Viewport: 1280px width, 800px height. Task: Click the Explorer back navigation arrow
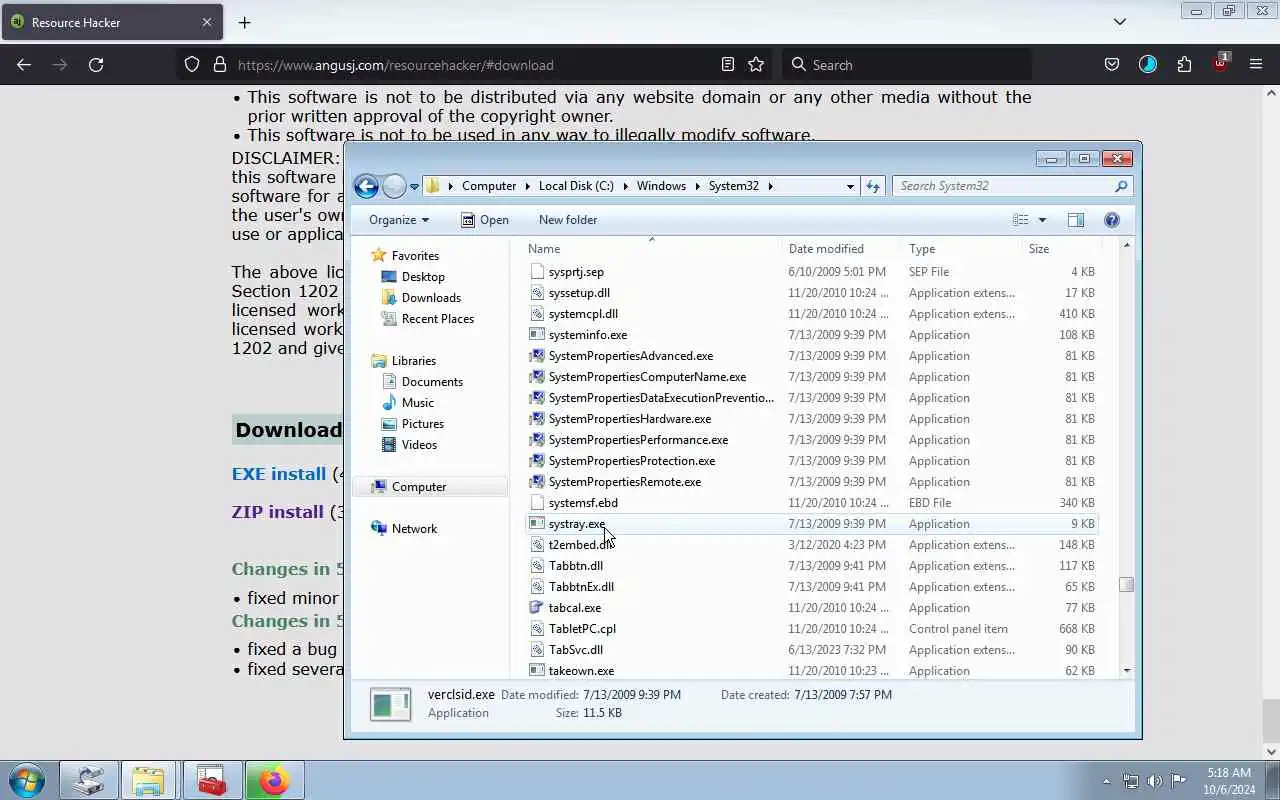point(366,186)
